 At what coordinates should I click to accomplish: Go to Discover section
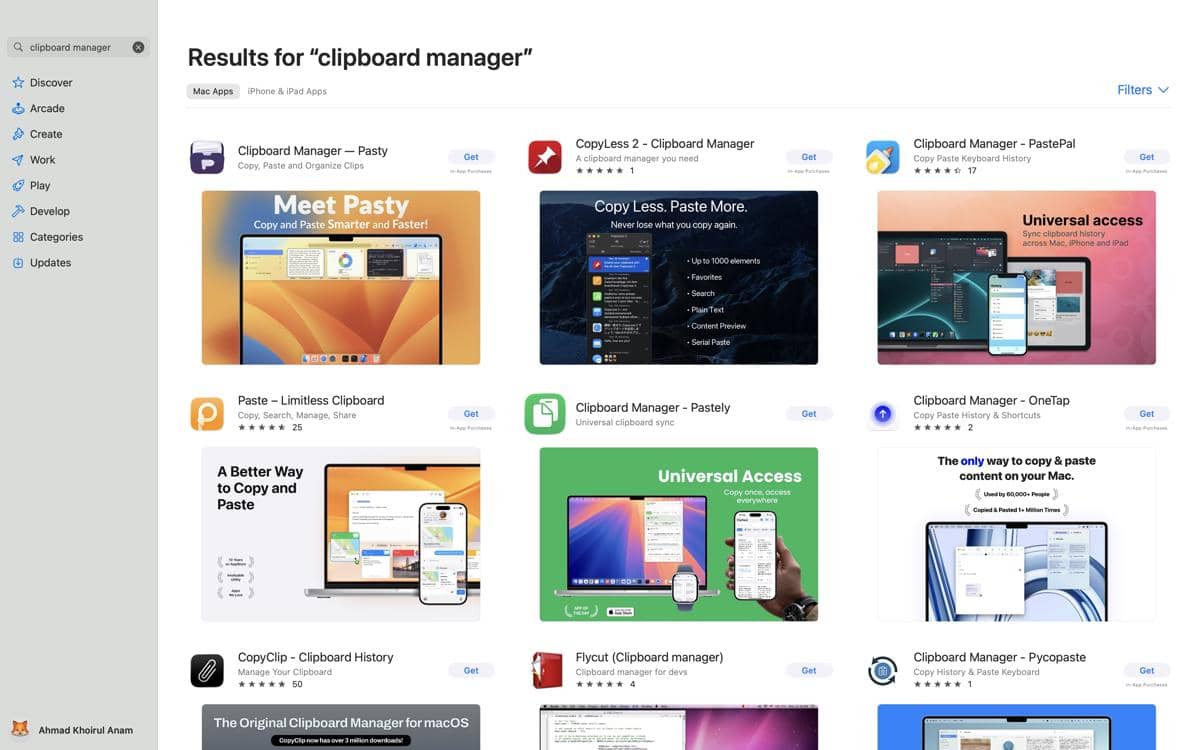tap(51, 83)
